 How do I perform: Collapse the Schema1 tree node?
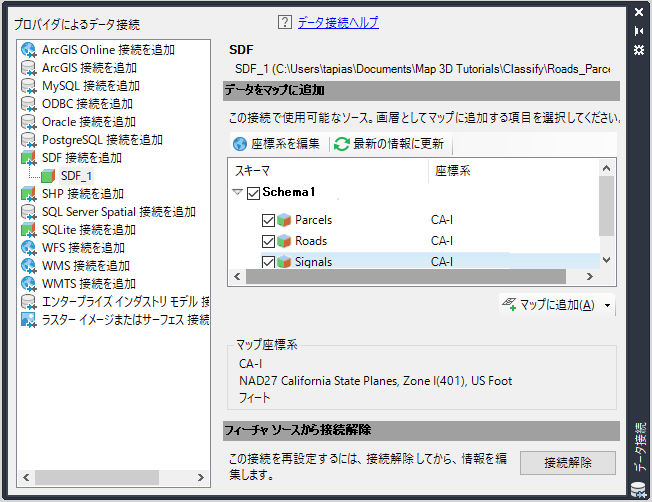237,192
